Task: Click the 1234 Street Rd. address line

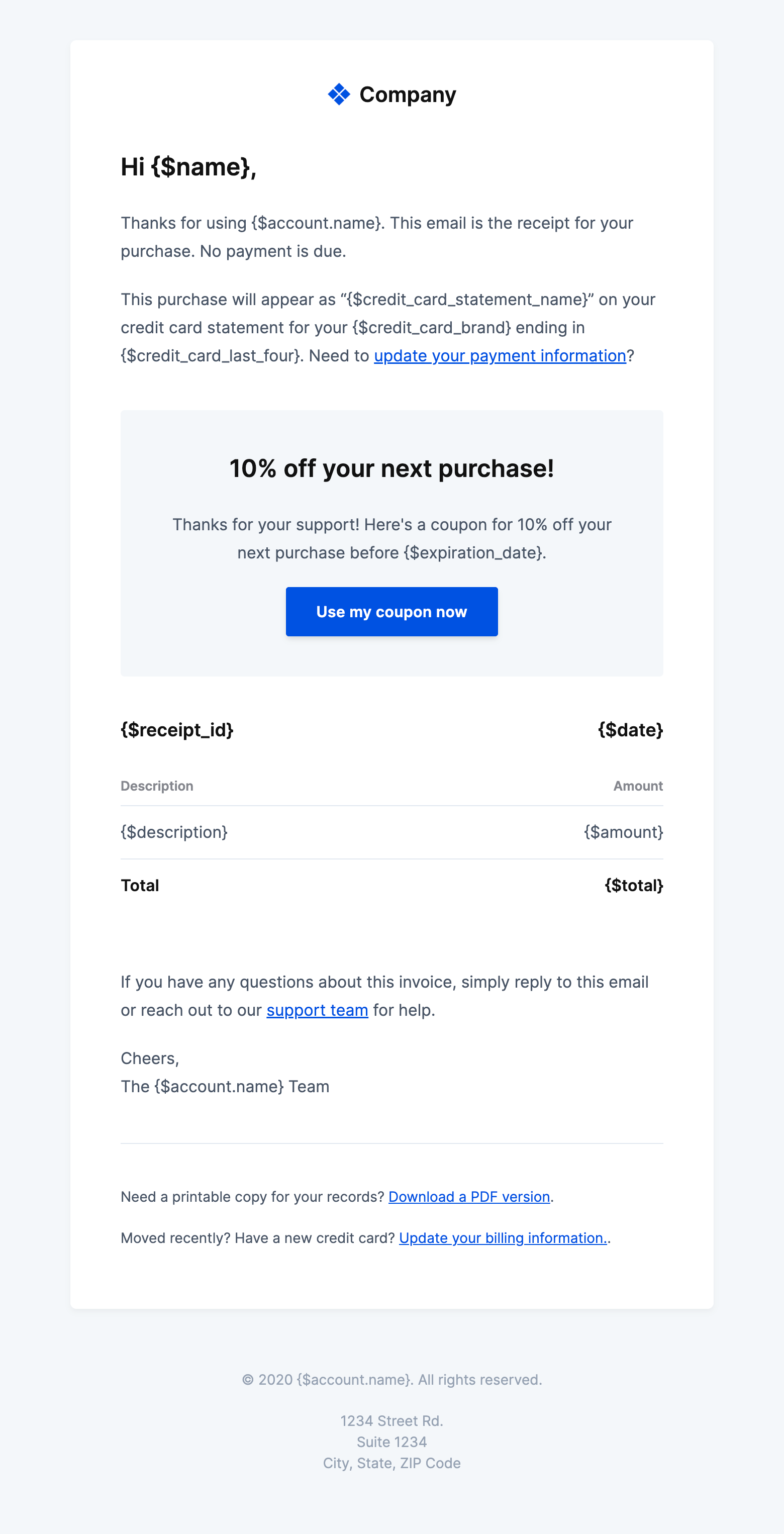Action: [x=391, y=1420]
